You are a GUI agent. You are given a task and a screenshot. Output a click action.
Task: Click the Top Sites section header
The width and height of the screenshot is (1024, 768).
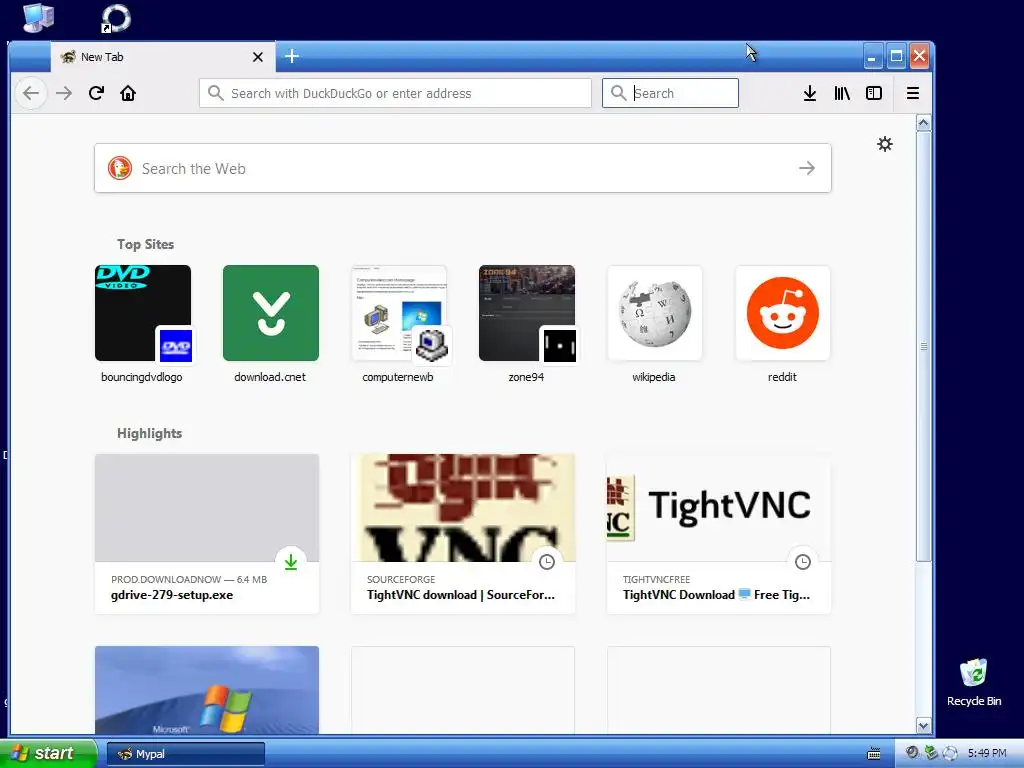(146, 244)
